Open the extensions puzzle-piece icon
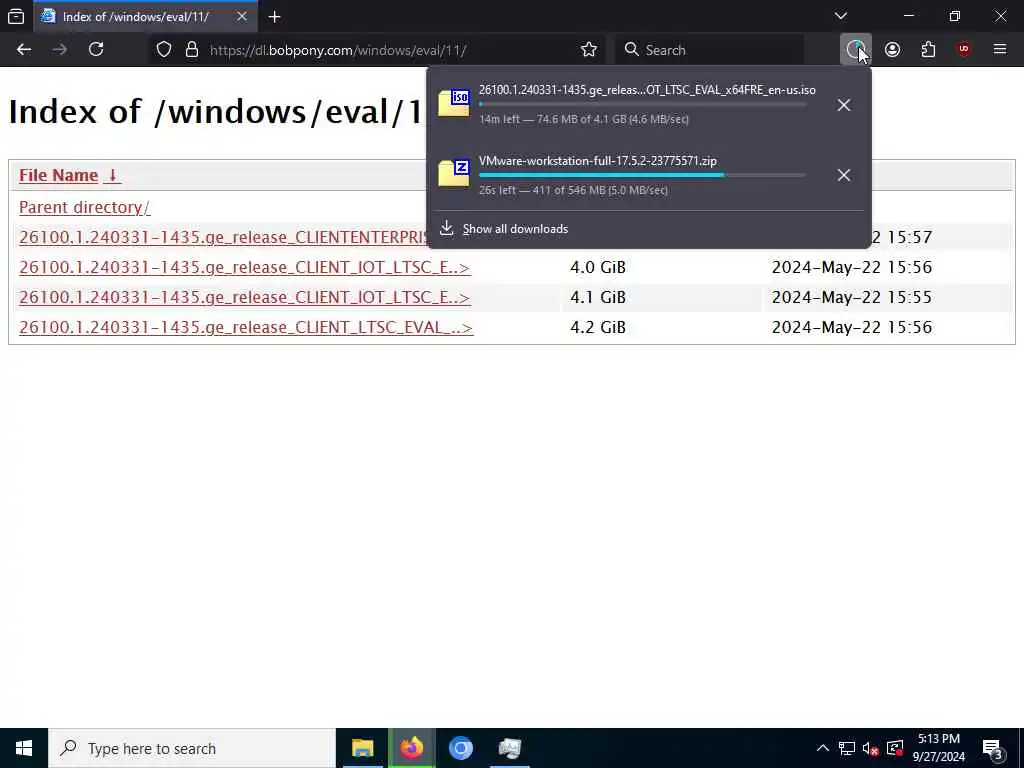The image size is (1024, 768). [928, 50]
